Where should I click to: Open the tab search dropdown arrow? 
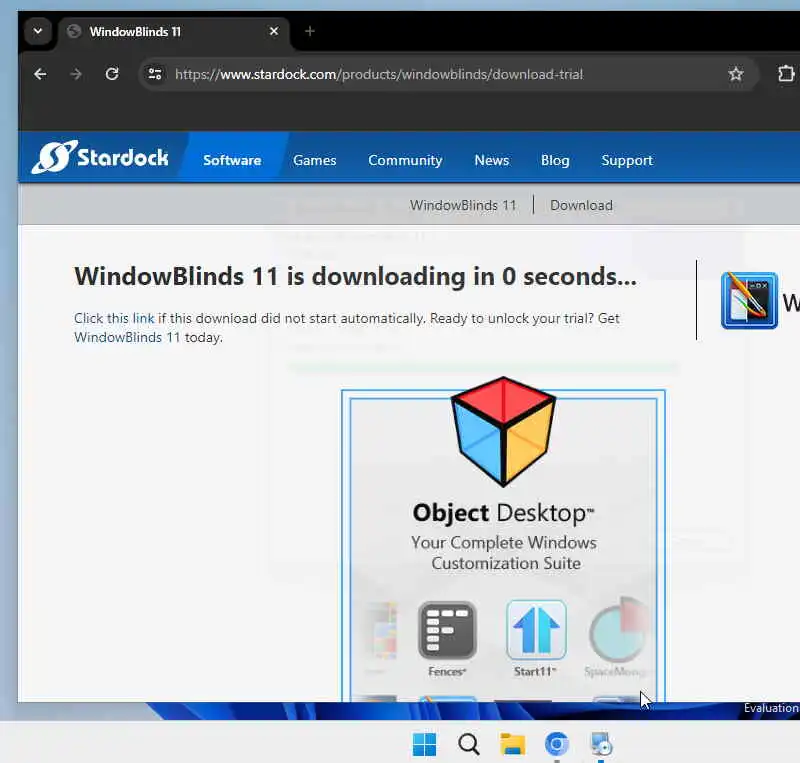pyautogui.click(x=38, y=31)
